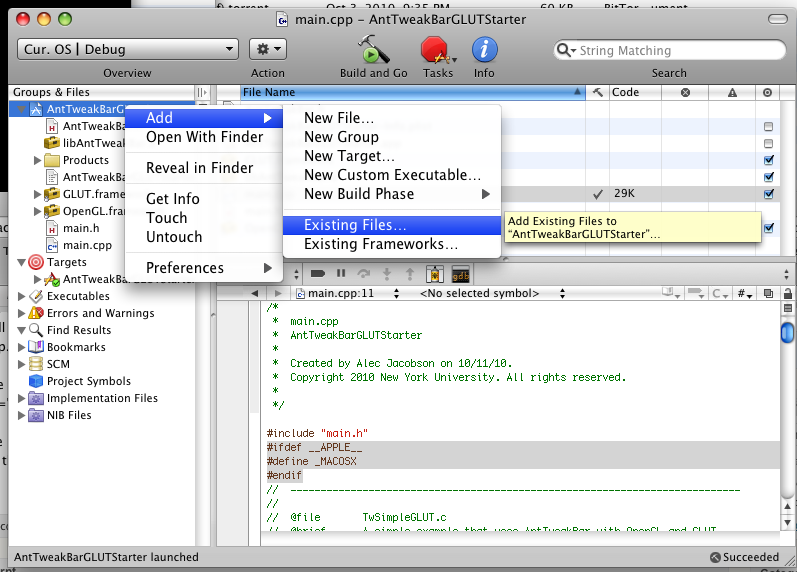Viewport: 797px width, 572px height.
Task: Click the gdb debugger console icon
Action: pos(461,273)
